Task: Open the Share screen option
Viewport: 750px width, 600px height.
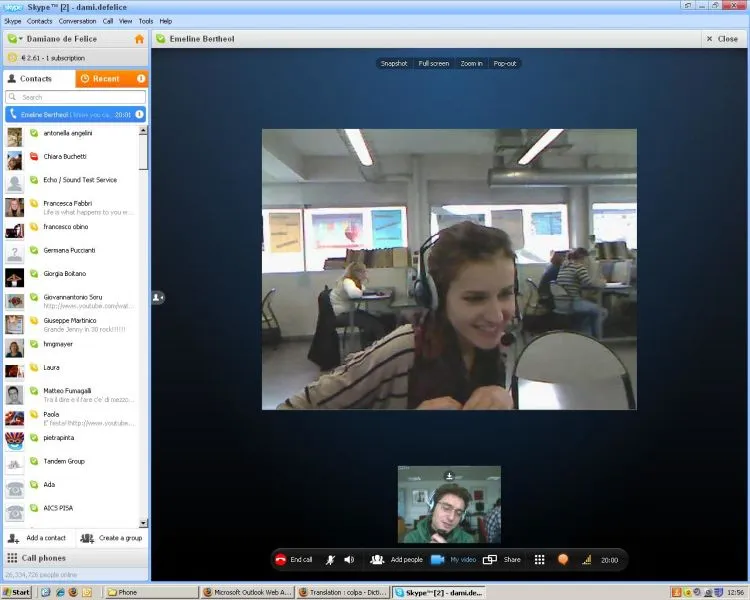Action: (x=490, y=559)
